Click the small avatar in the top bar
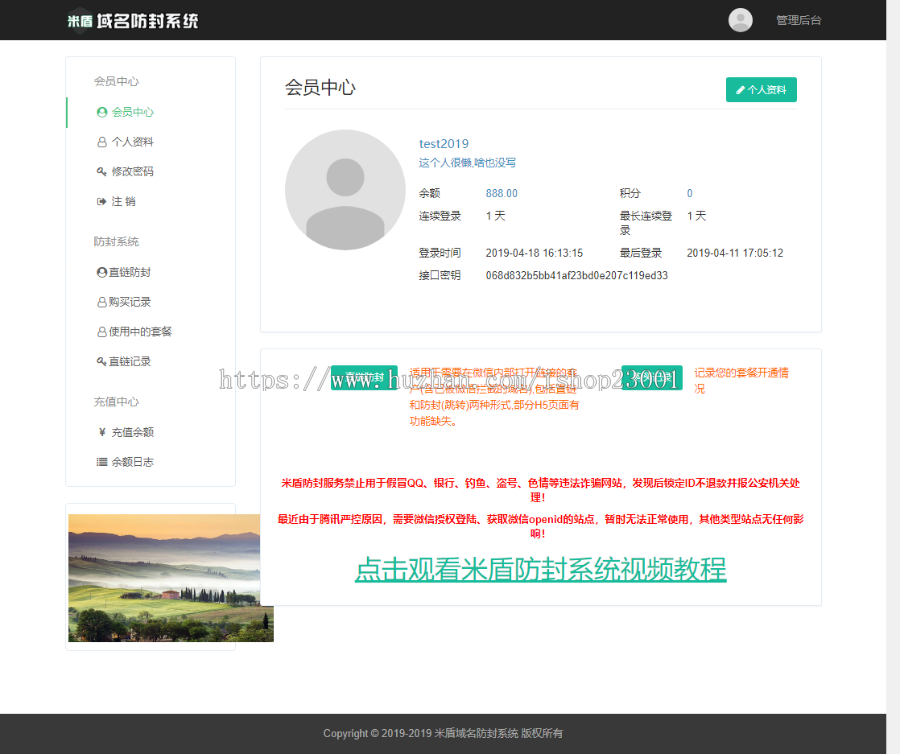The image size is (900, 754). click(x=740, y=20)
